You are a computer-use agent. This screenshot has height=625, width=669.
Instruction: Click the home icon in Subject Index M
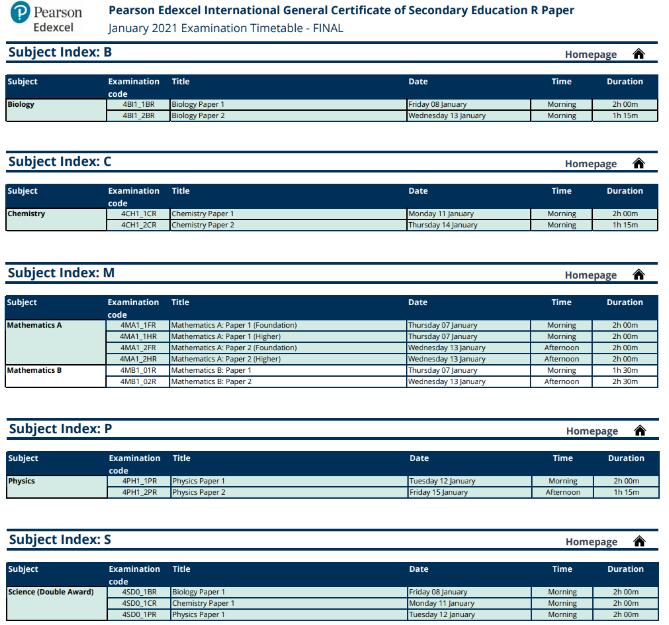coord(638,275)
